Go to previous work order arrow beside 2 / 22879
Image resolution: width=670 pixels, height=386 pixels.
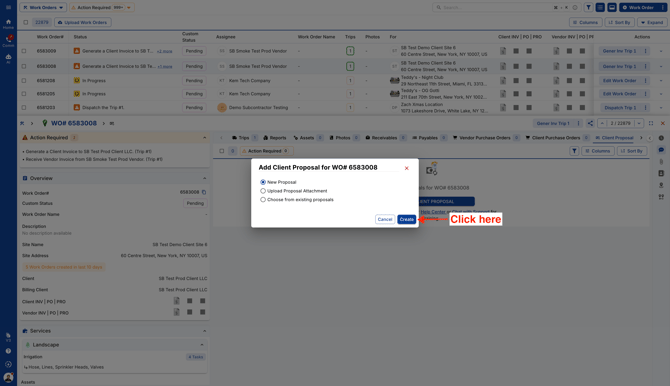click(x=602, y=123)
